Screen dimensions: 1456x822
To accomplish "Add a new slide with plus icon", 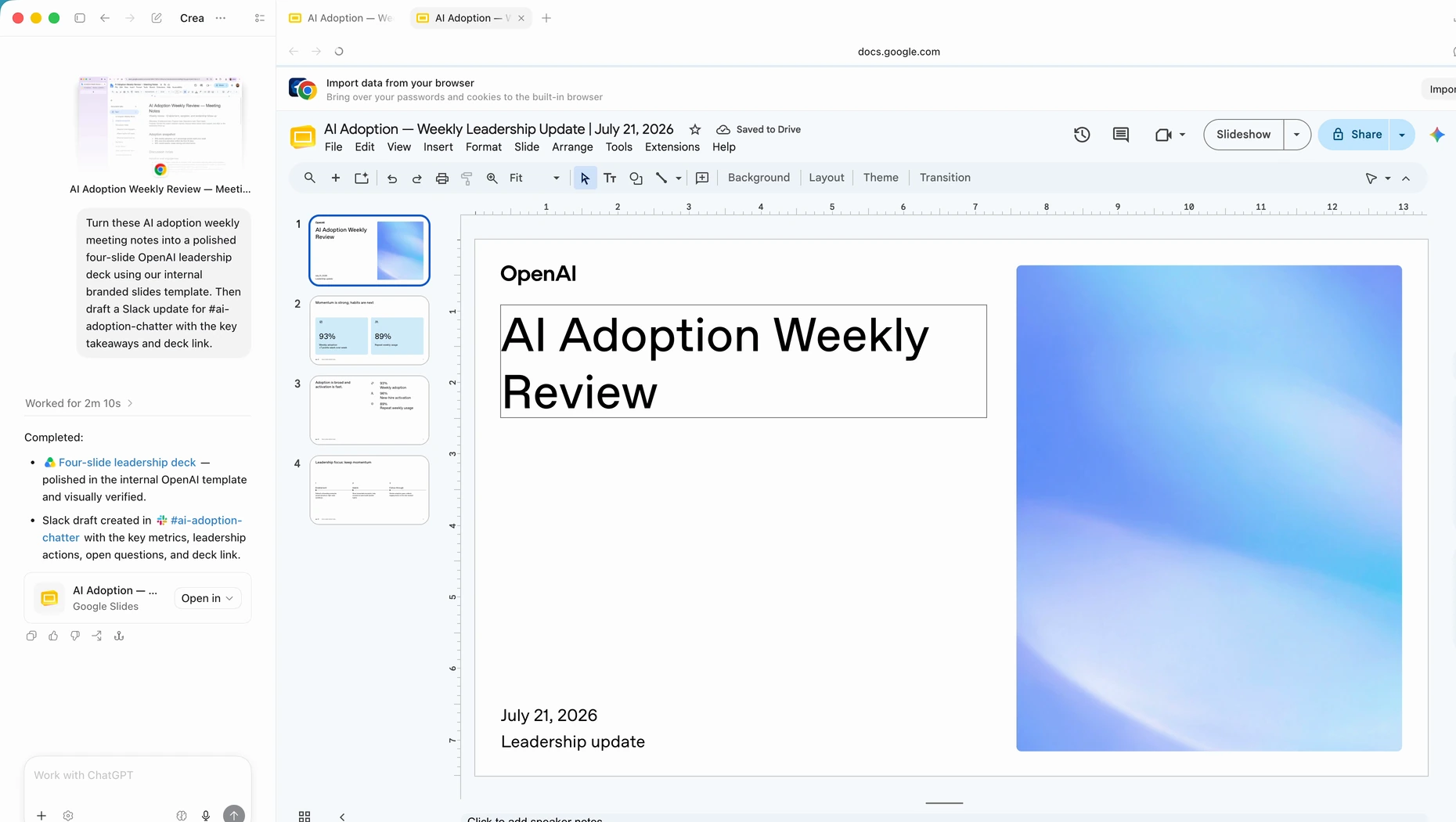I will point(336,178).
